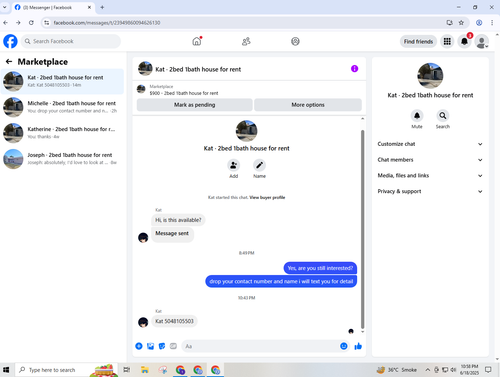Open the Menu grid icon
This screenshot has width=500, height=377.
[447, 41]
